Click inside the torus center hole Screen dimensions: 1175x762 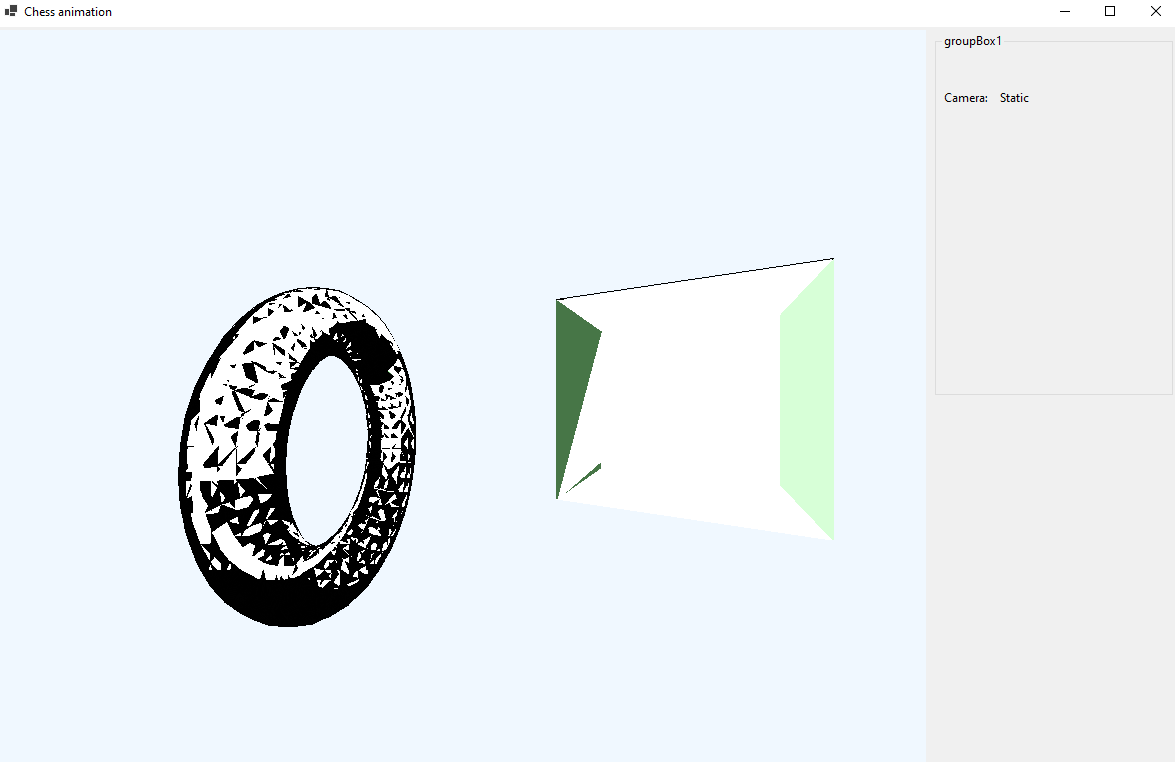click(x=325, y=450)
